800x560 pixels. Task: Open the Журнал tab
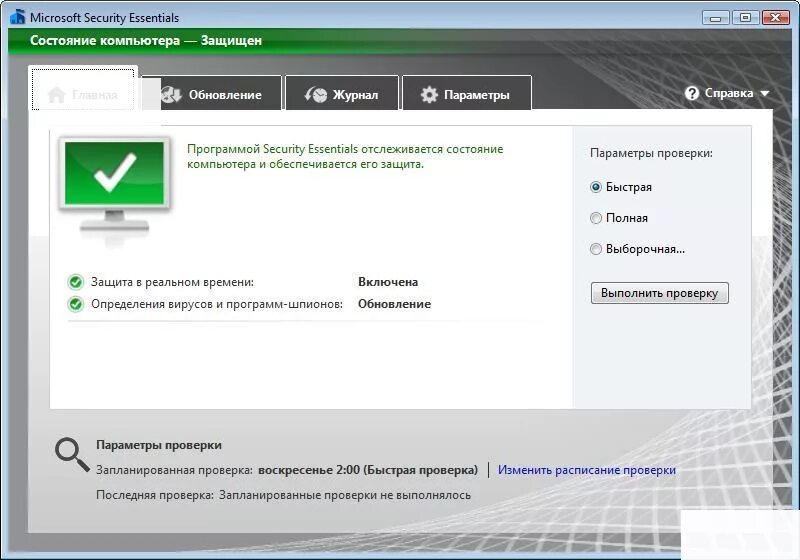pyautogui.click(x=342, y=93)
